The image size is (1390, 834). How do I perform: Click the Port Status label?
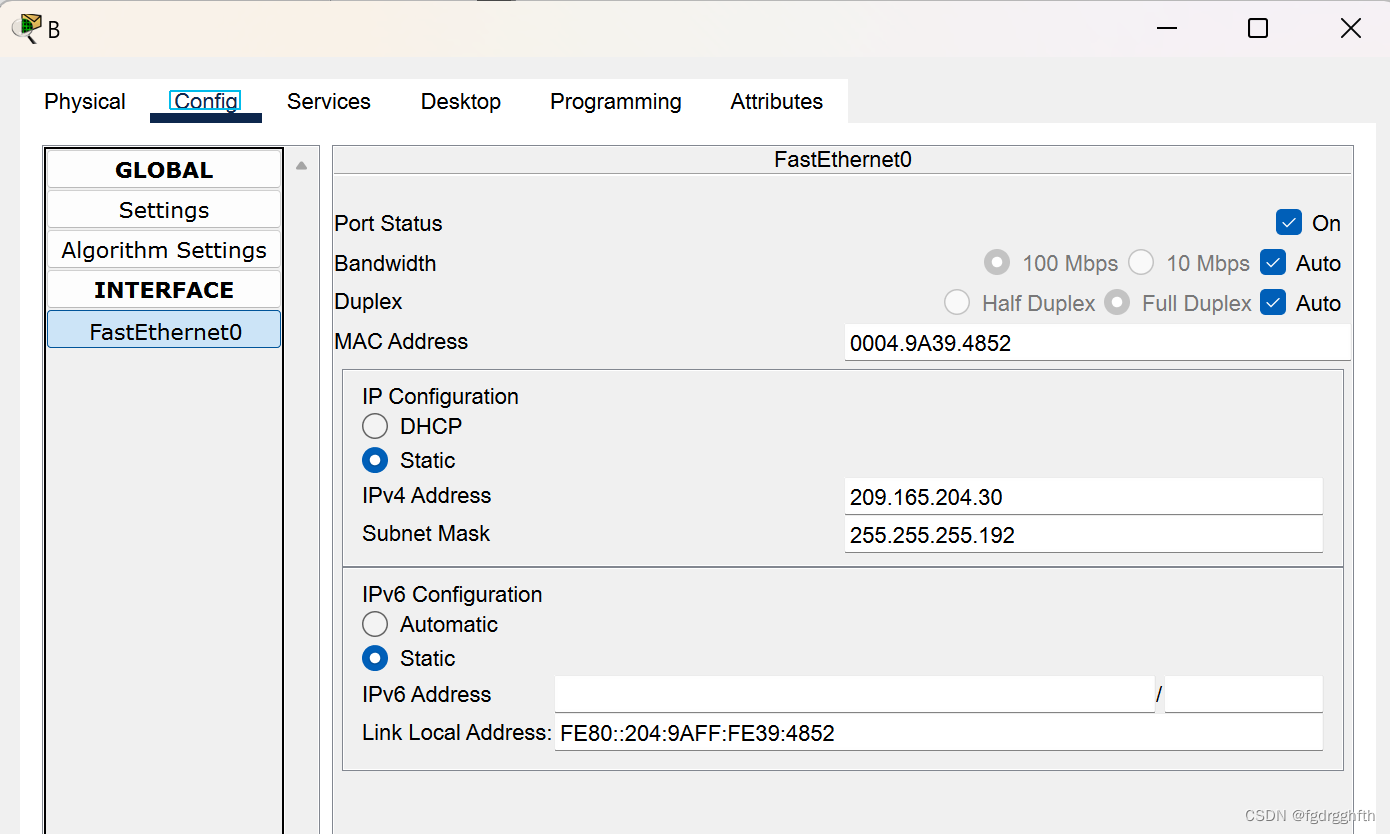click(x=388, y=223)
